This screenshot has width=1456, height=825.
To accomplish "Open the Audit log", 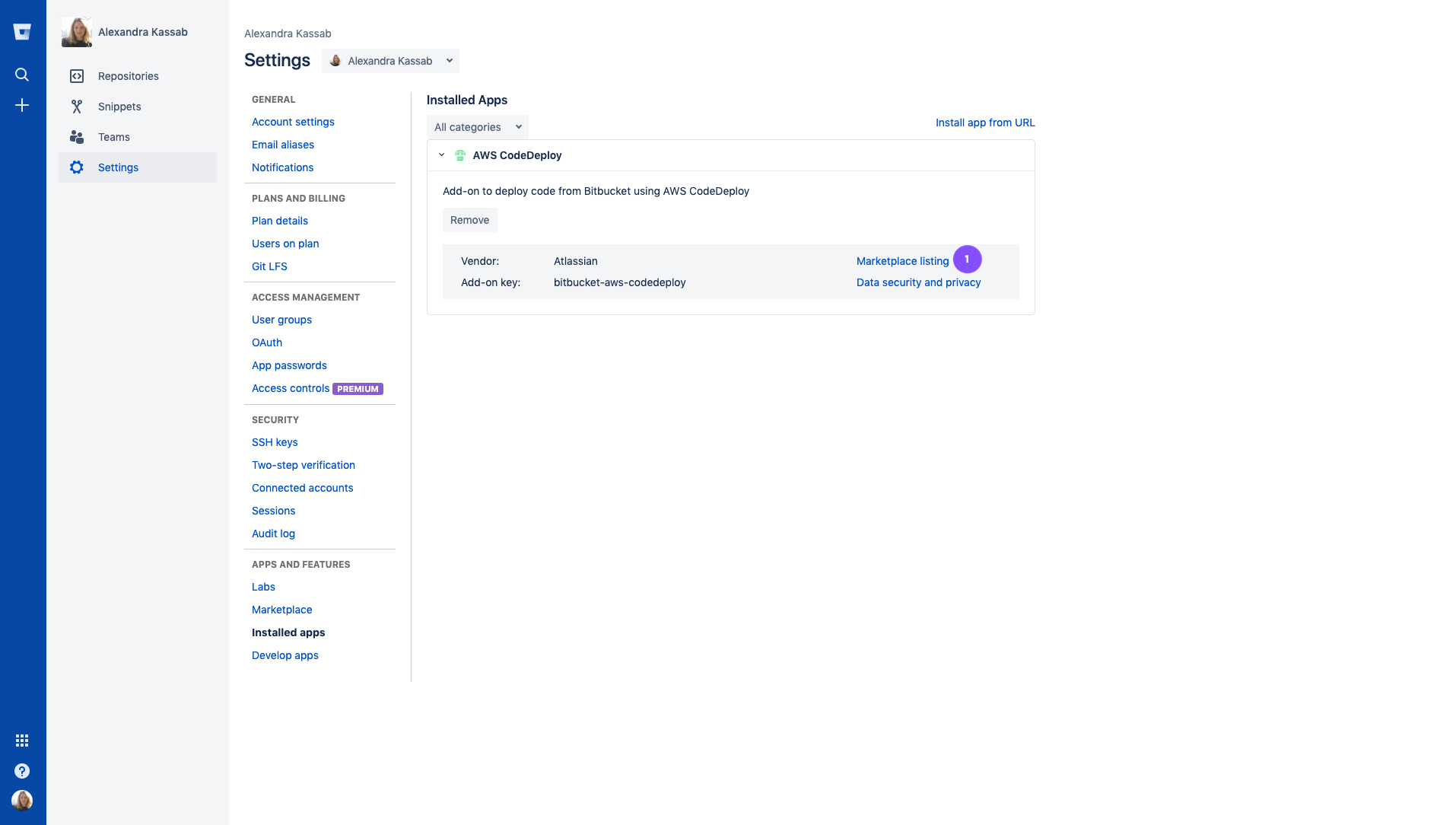I will tap(273, 534).
